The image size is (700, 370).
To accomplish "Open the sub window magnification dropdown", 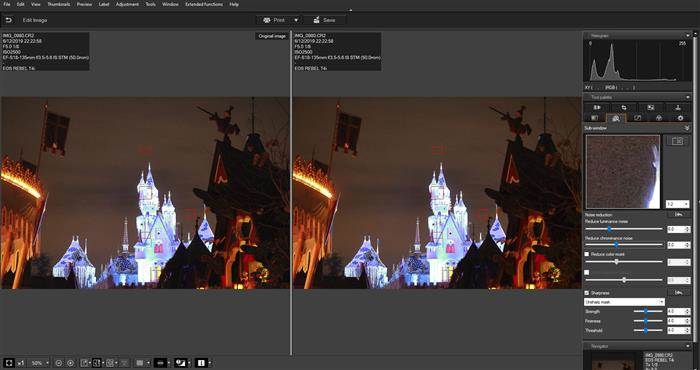I will pos(677,204).
